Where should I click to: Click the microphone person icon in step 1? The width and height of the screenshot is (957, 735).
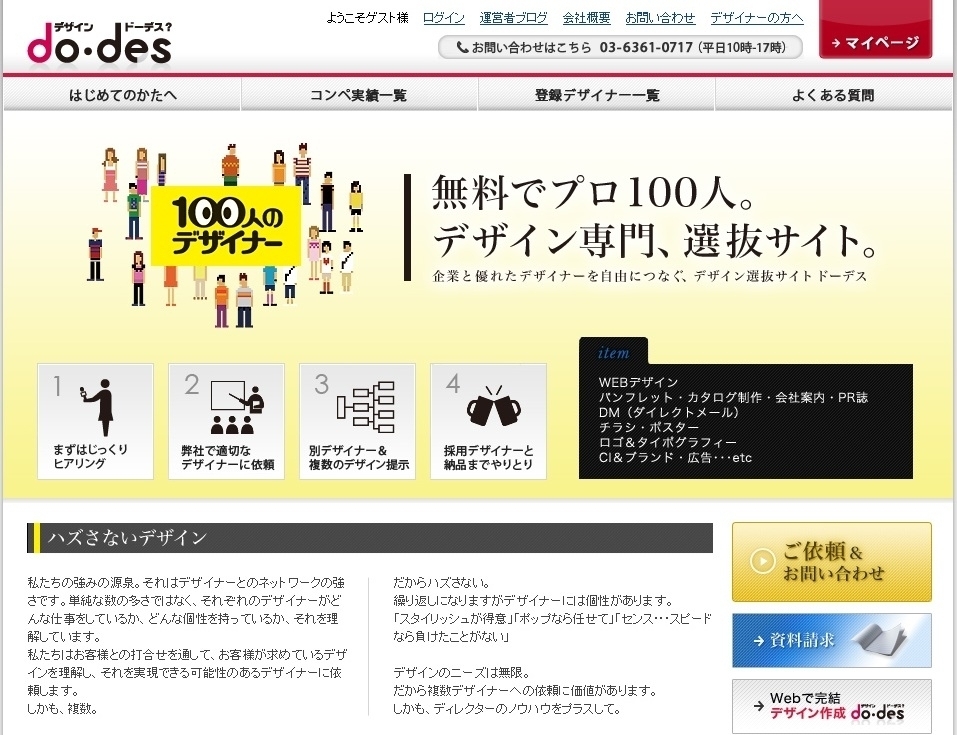[x=99, y=407]
